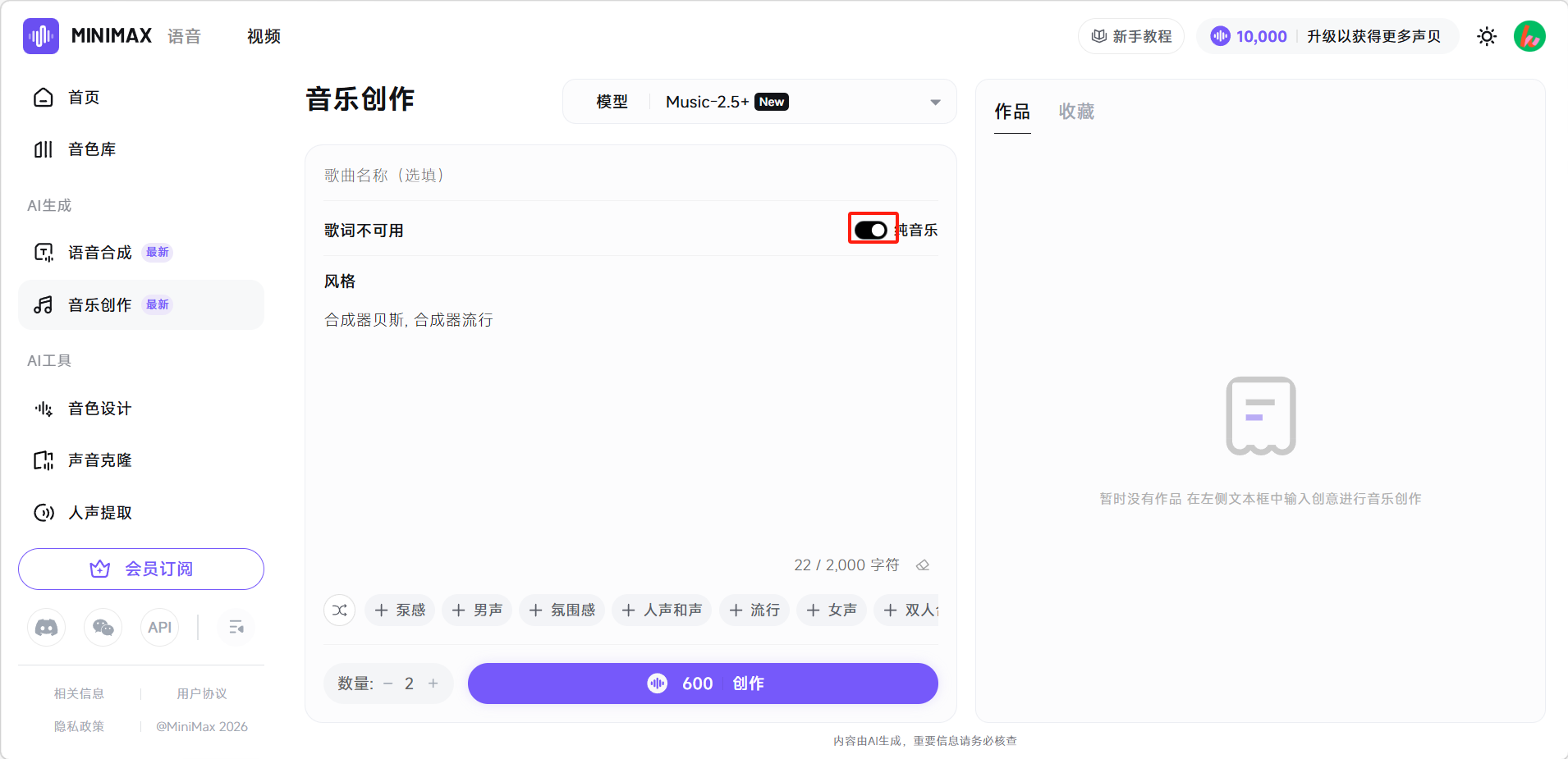This screenshot has height=759, width=1568.
Task: Click the MiniMax logo icon
Action: coord(41,36)
